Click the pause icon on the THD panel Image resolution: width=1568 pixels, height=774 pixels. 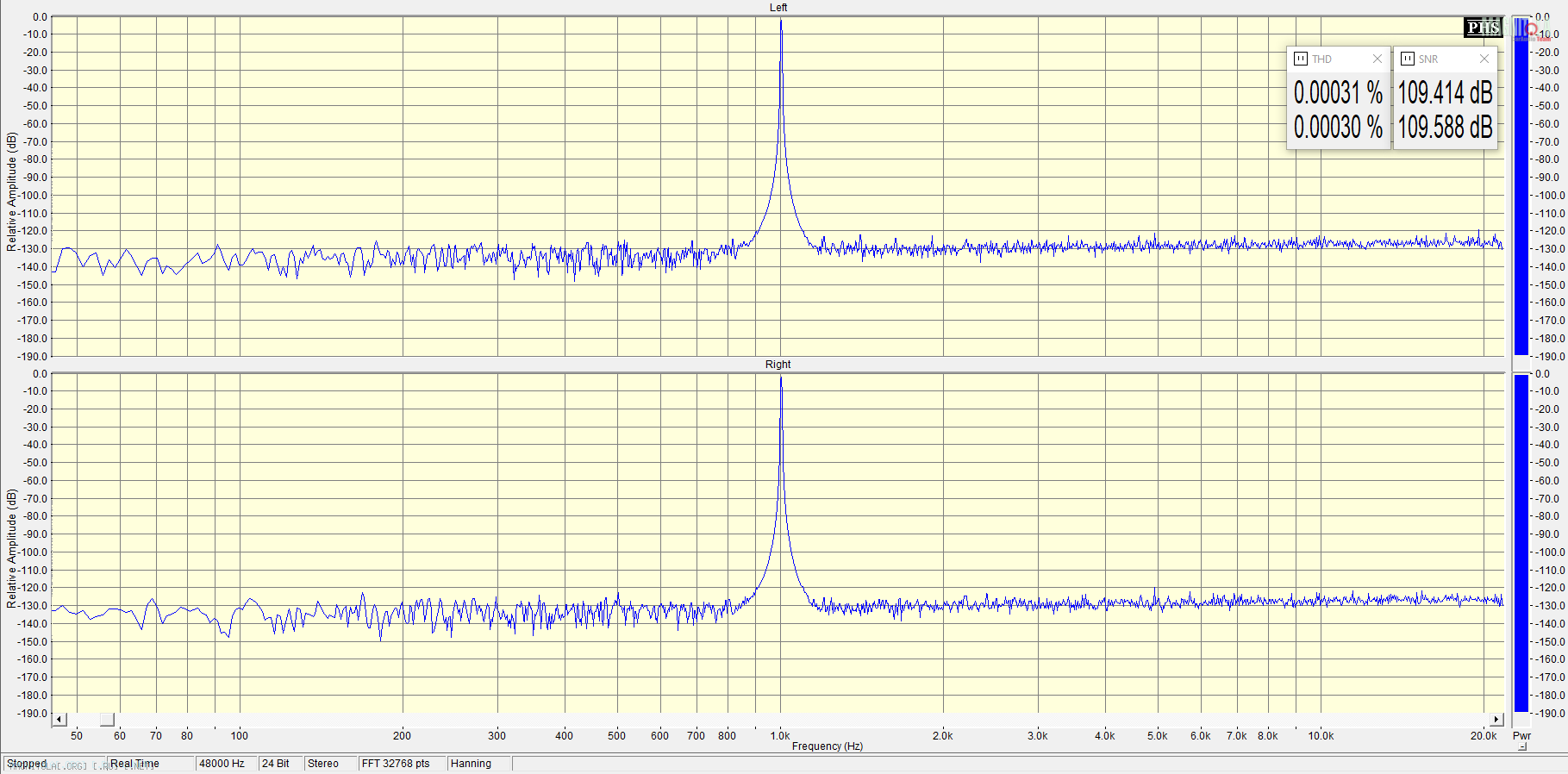coord(1301,59)
